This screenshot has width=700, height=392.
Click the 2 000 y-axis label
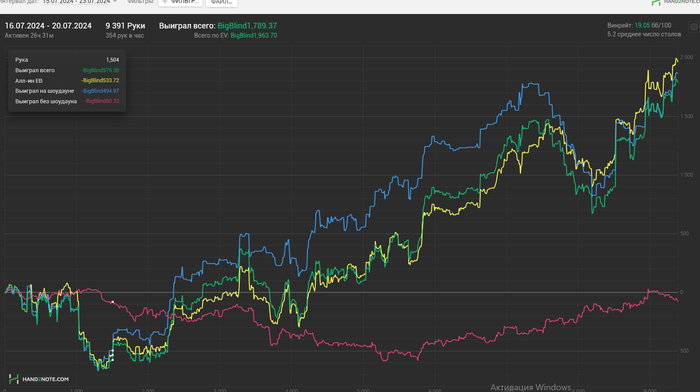(687, 58)
